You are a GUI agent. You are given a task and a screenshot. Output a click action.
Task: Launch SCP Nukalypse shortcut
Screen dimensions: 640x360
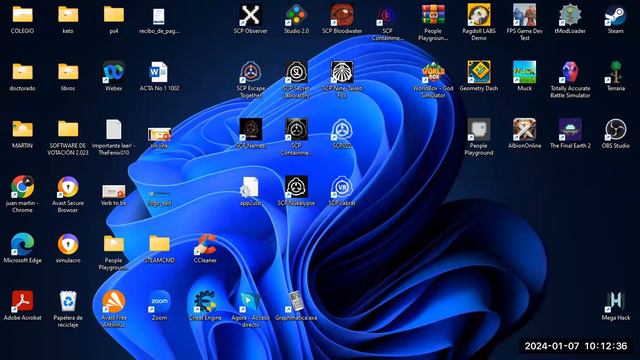pyautogui.click(x=296, y=187)
